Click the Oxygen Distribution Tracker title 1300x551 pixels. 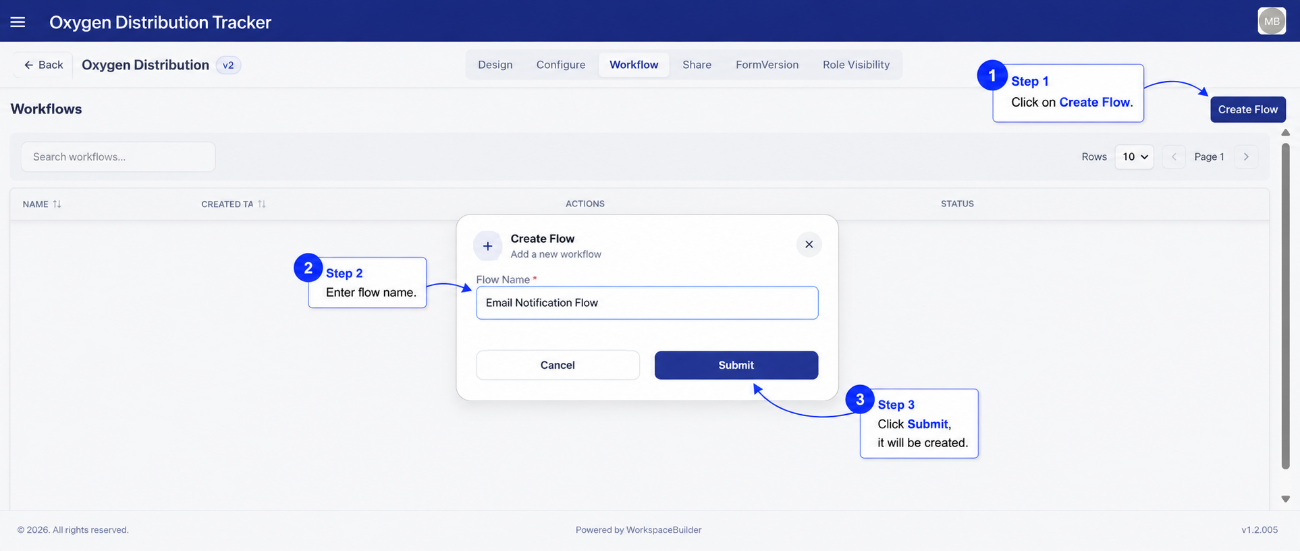[x=160, y=22]
